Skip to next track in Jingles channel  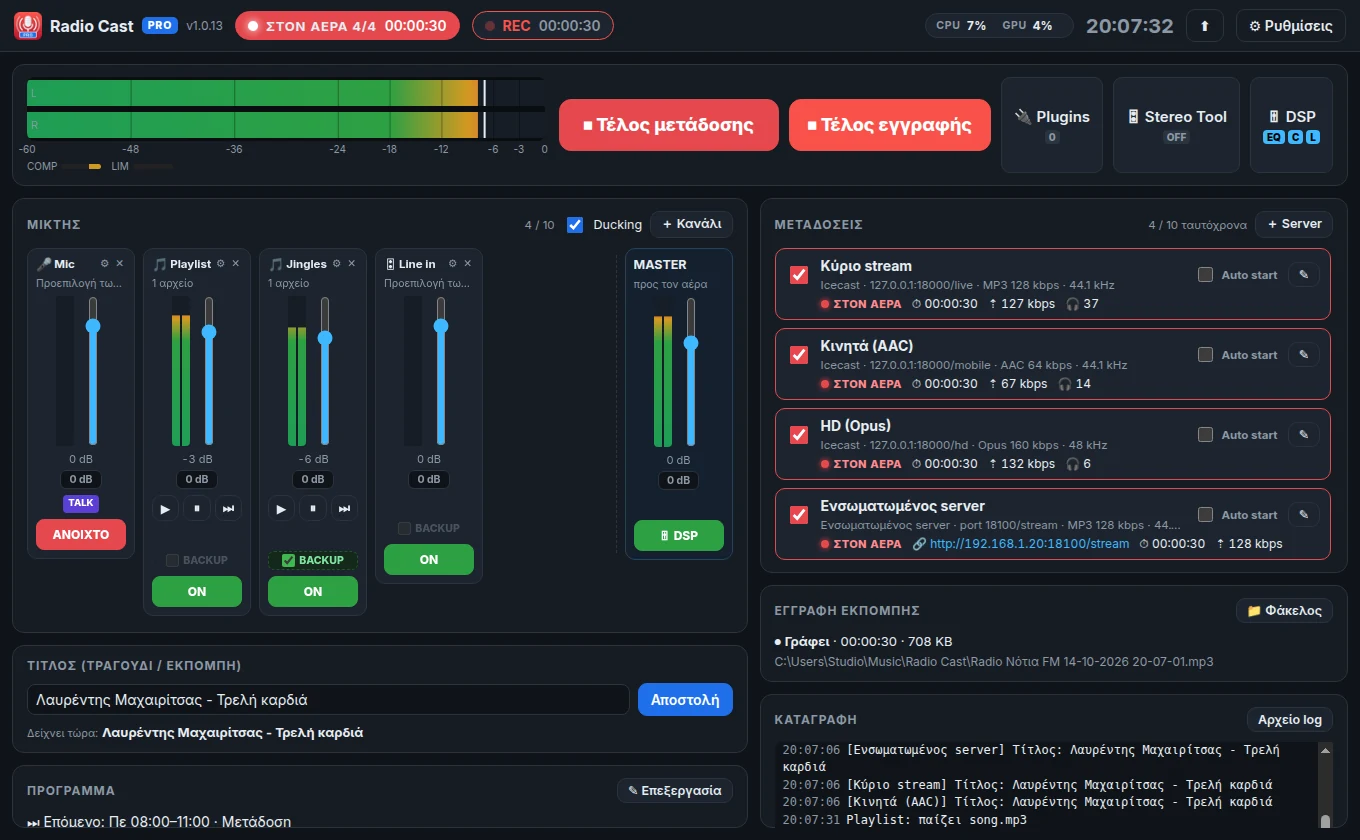click(x=345, y=509)
